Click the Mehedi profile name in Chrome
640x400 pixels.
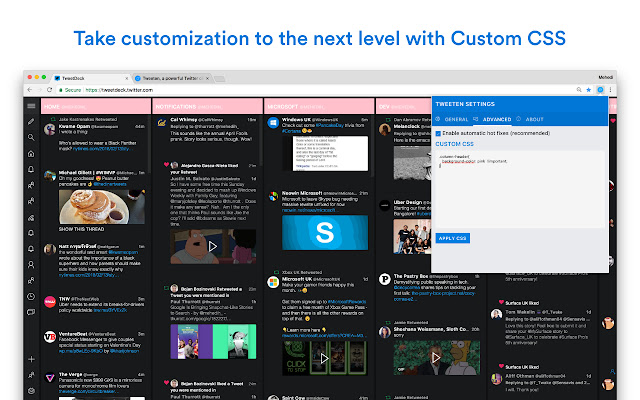(605, 77)
